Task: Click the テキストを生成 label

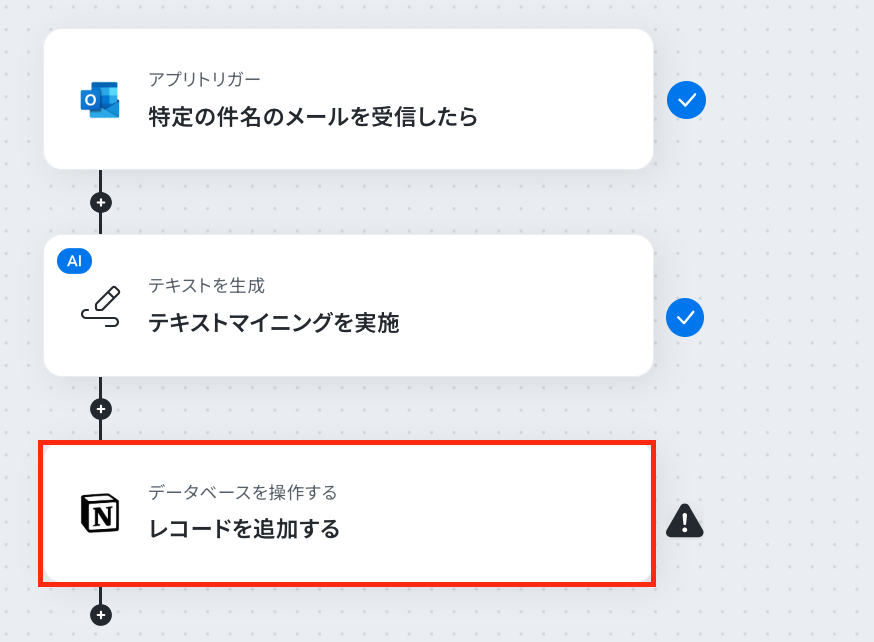Action: tap(206, 286)
